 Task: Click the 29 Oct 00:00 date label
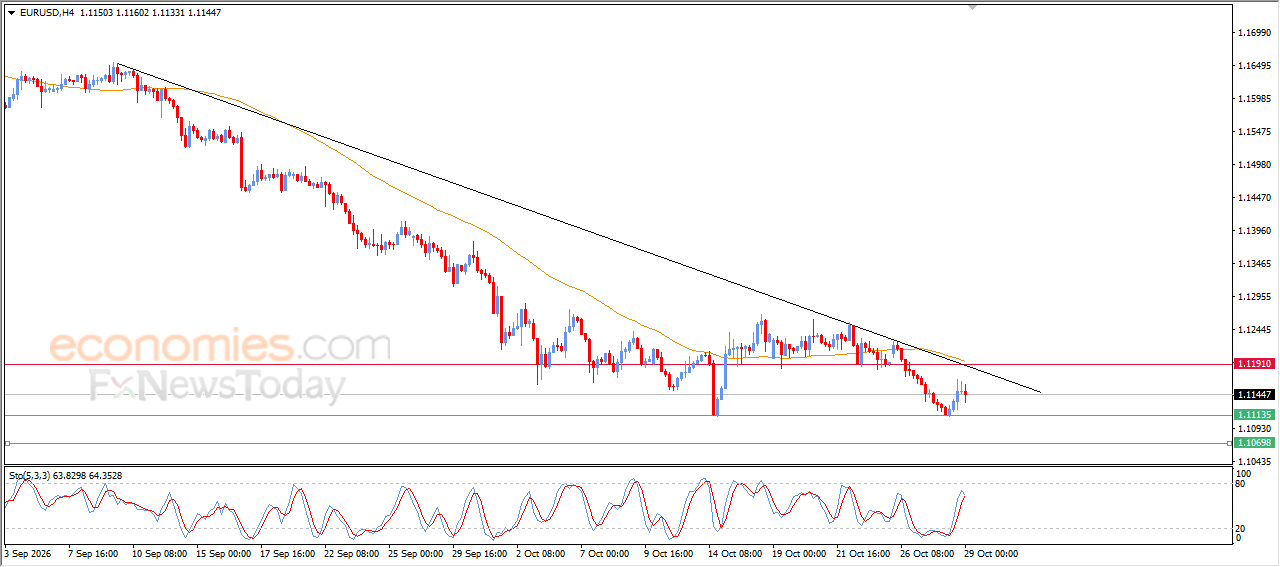pos(990,553)
